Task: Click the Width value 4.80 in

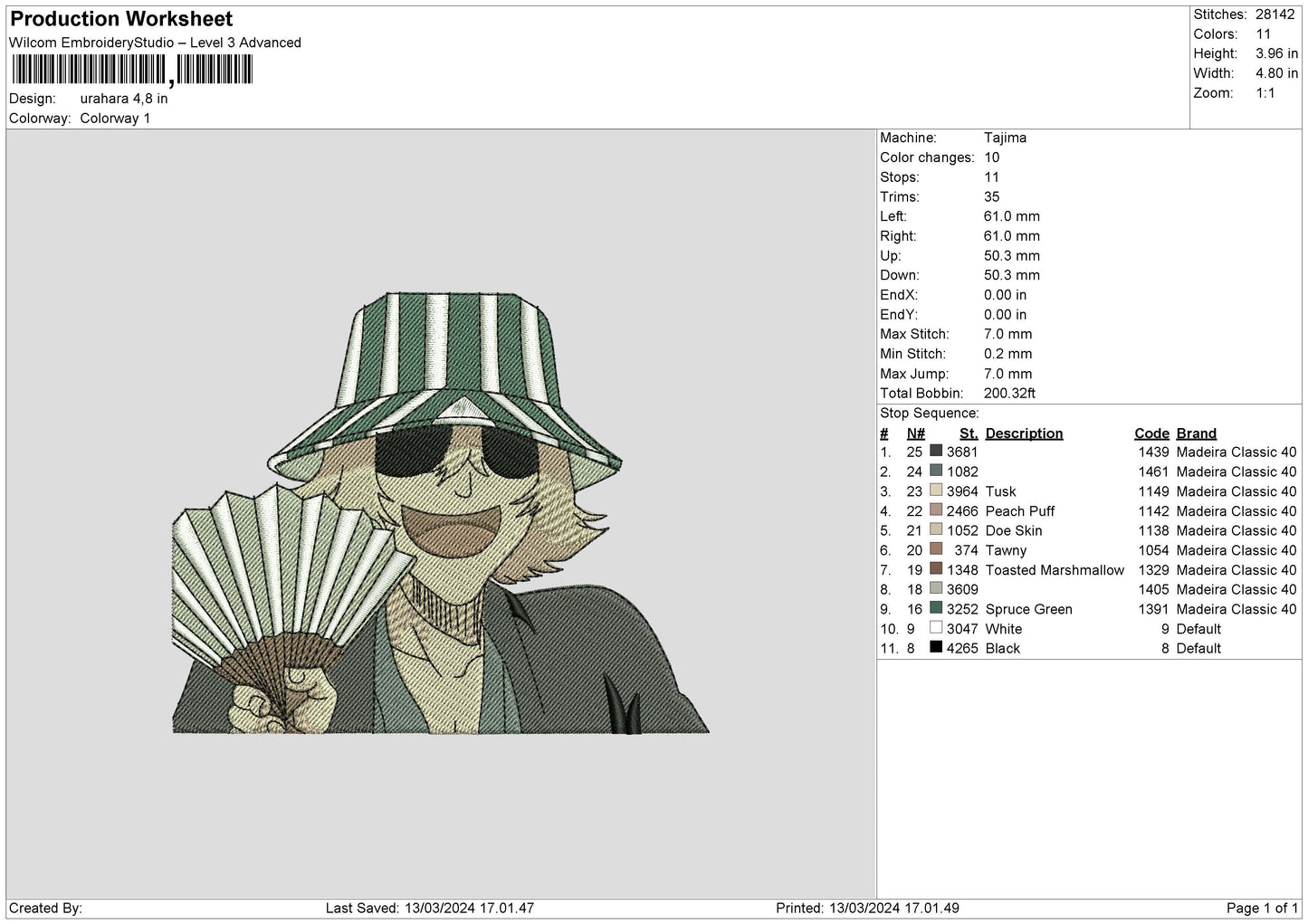Action: 1276,73
